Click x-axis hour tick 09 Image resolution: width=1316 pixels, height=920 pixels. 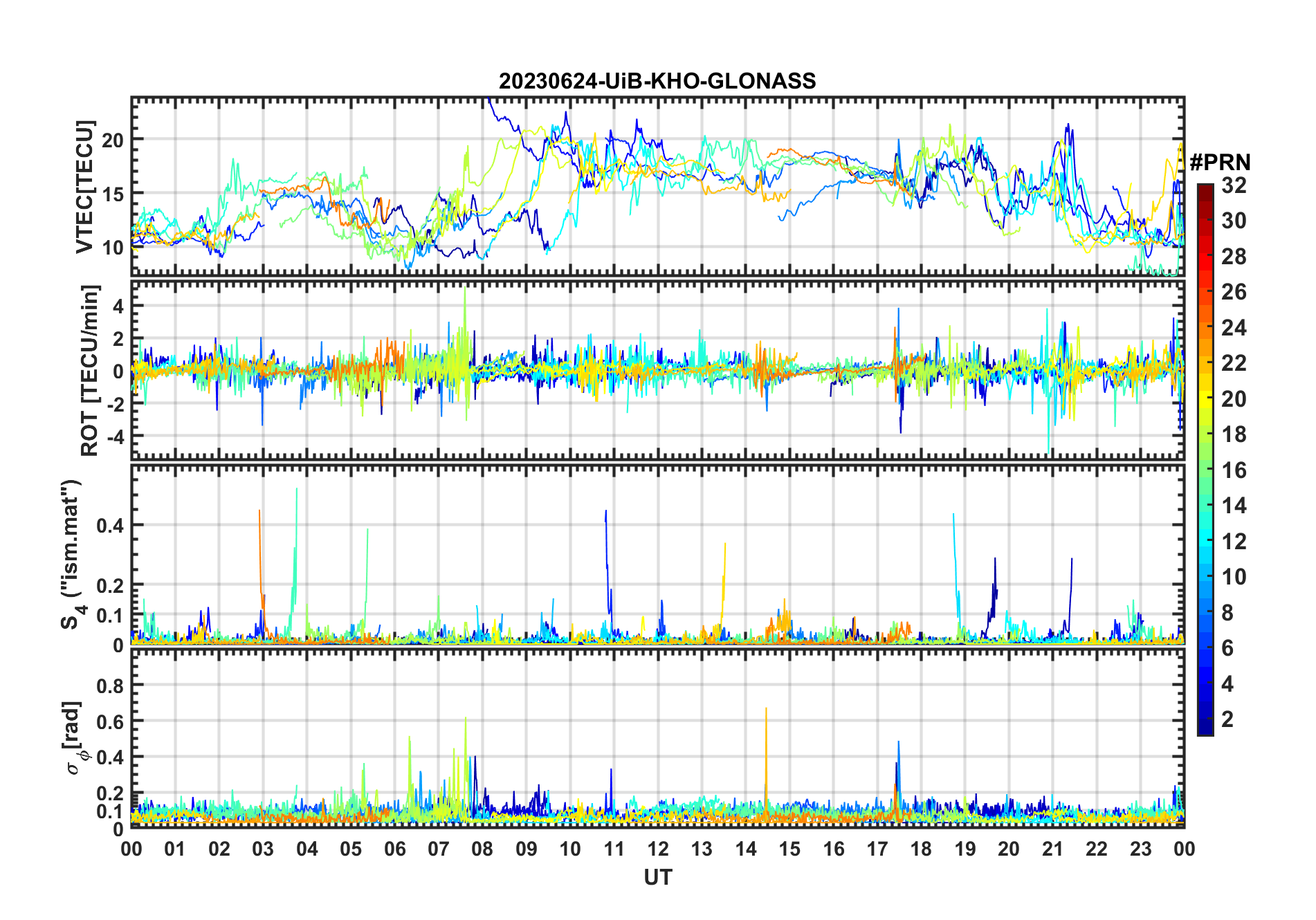point(527,849)
